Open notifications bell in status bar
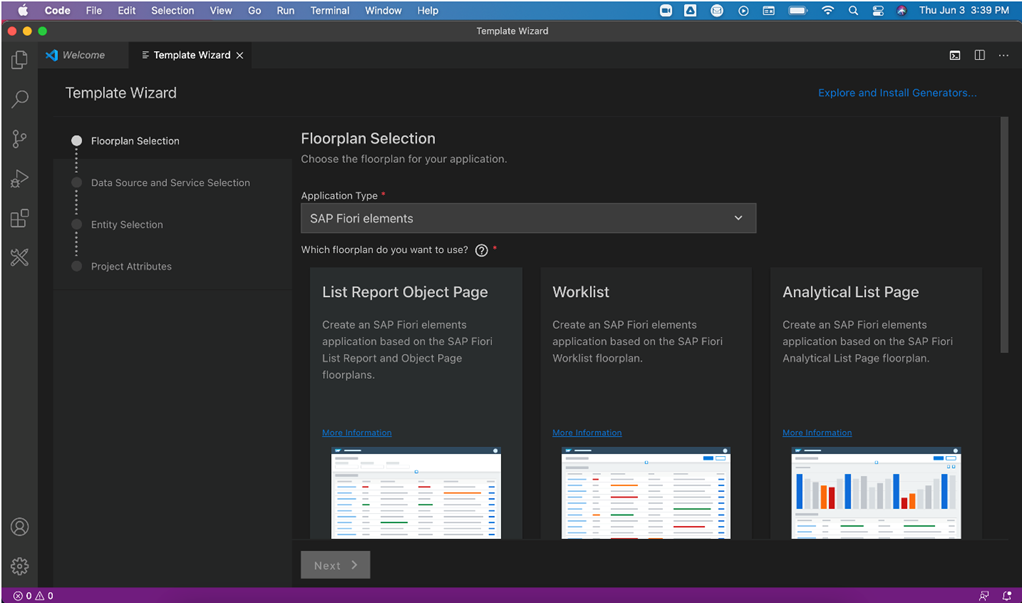Image resolution: width=1022 pixels, height=603 pixels. pos(1007,596)
